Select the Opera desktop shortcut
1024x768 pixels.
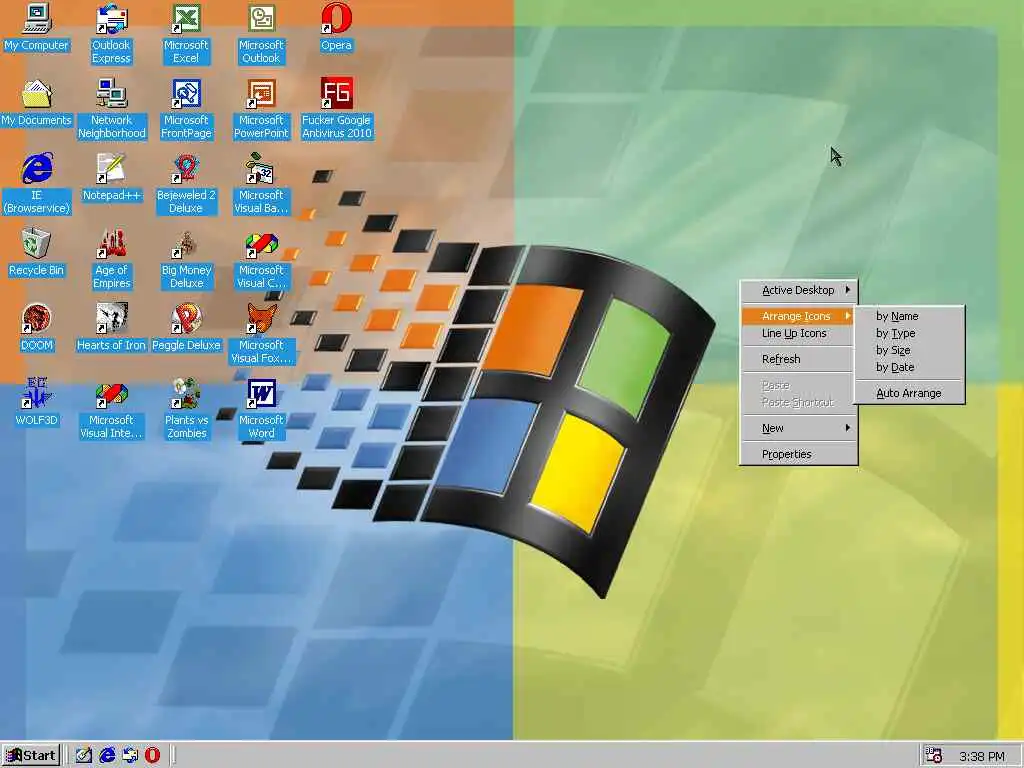(336, 28)
